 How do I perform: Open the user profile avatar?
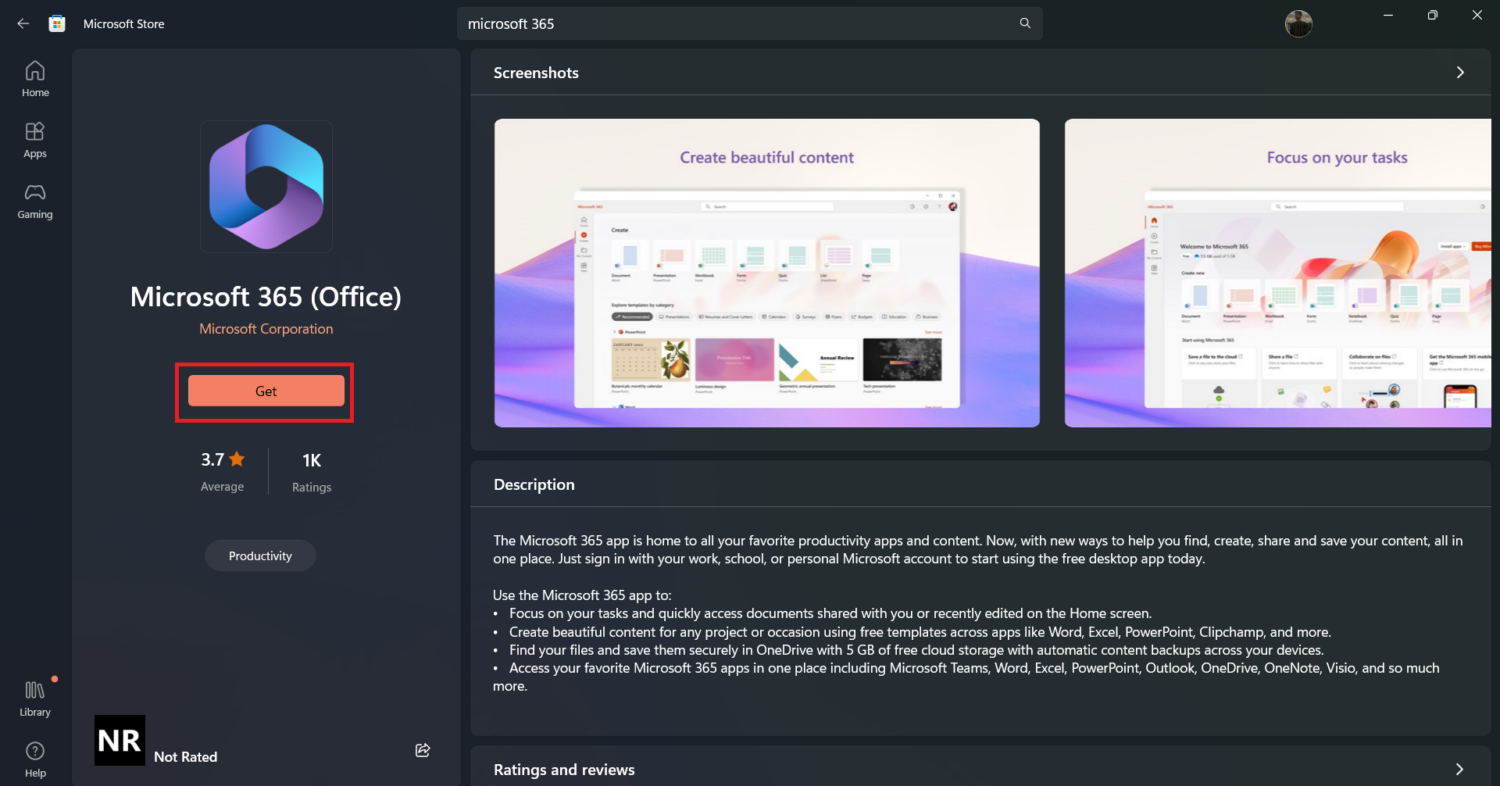[x=1299, y=24]
